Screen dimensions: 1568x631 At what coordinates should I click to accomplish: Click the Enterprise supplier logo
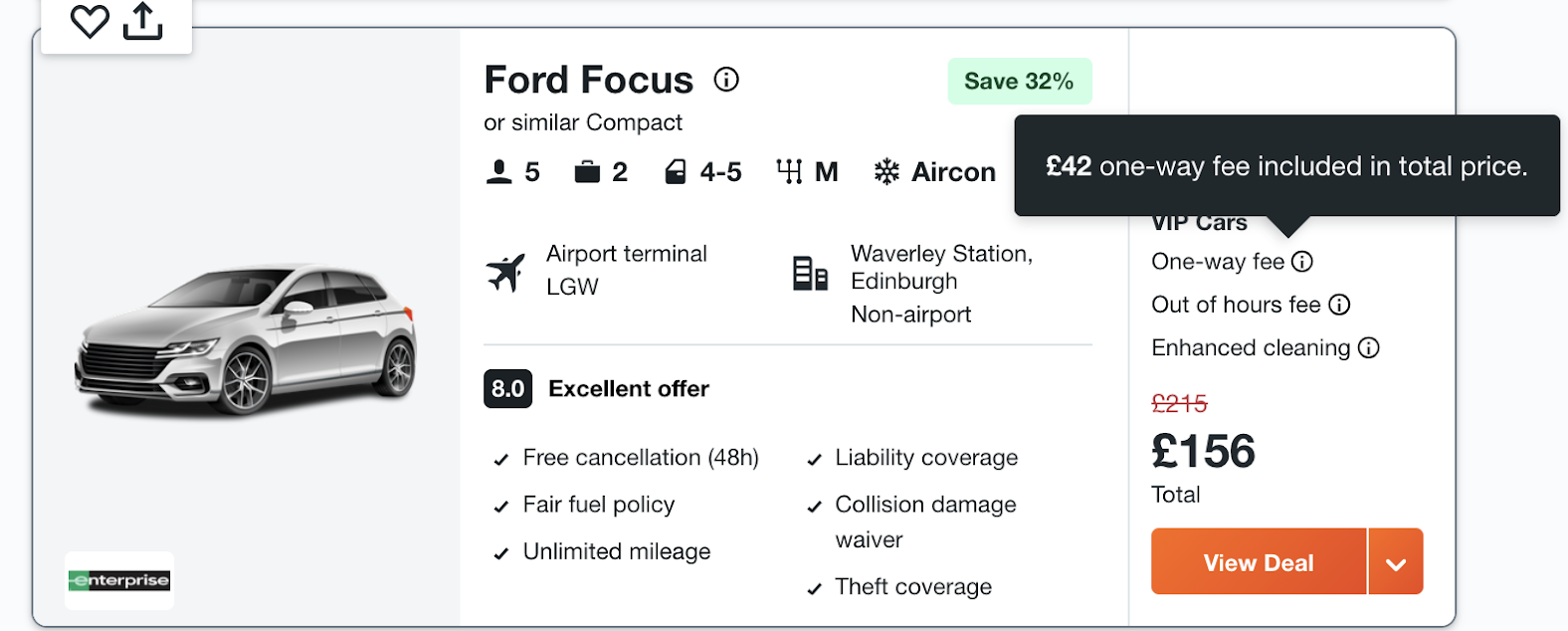click(119, 580)
